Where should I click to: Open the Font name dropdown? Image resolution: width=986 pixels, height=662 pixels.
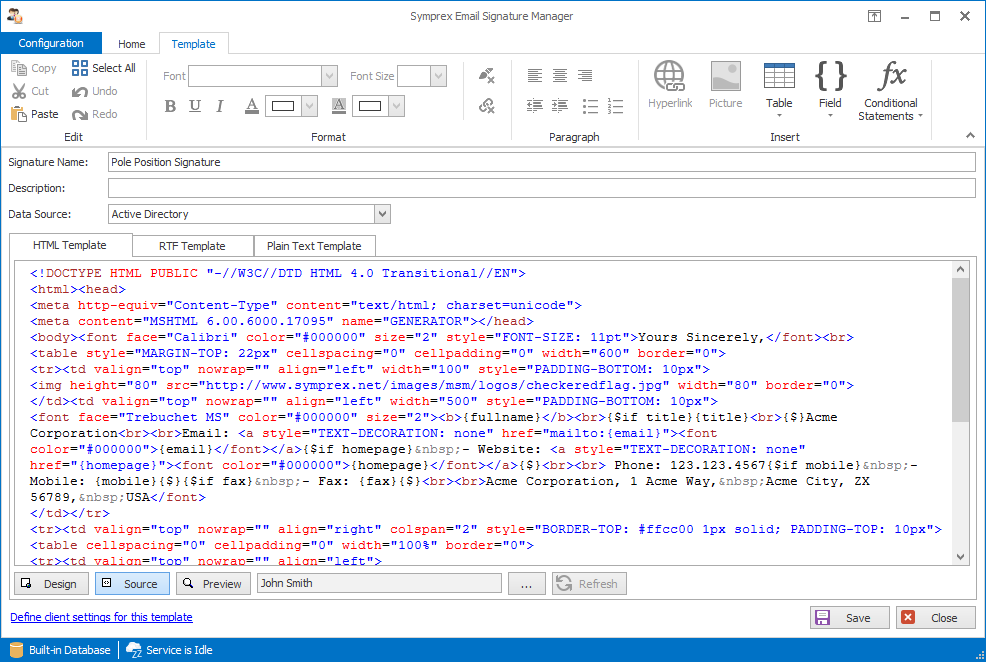pyautogui.click(x=330, y=76)
